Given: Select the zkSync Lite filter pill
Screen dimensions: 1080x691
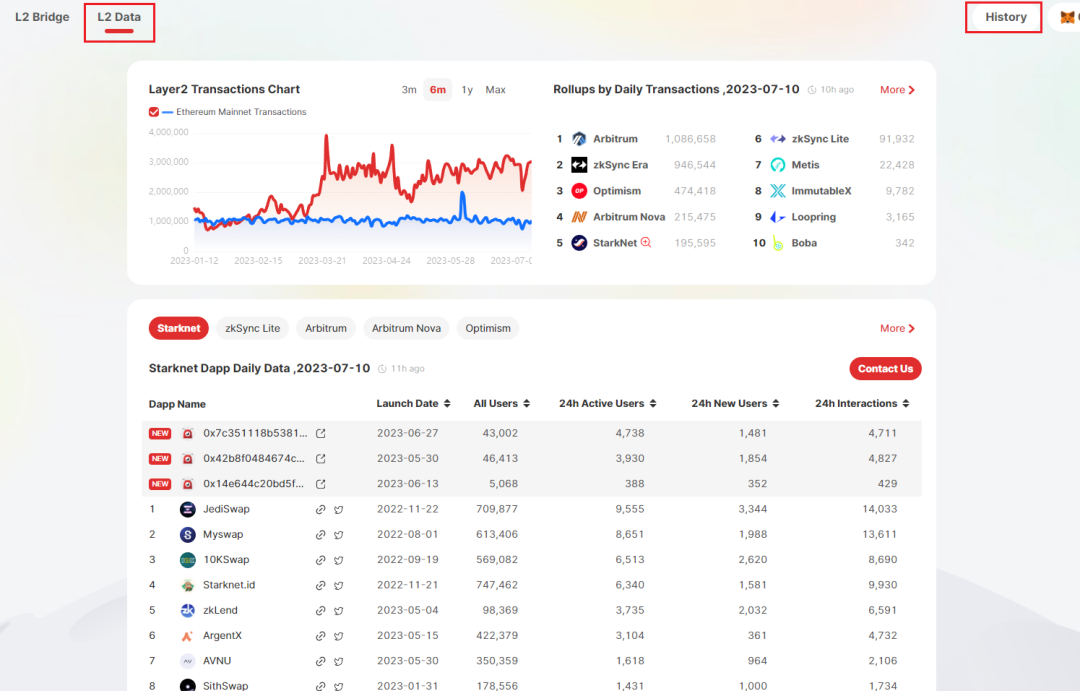Looking at the screenshot, I should 253,328.
